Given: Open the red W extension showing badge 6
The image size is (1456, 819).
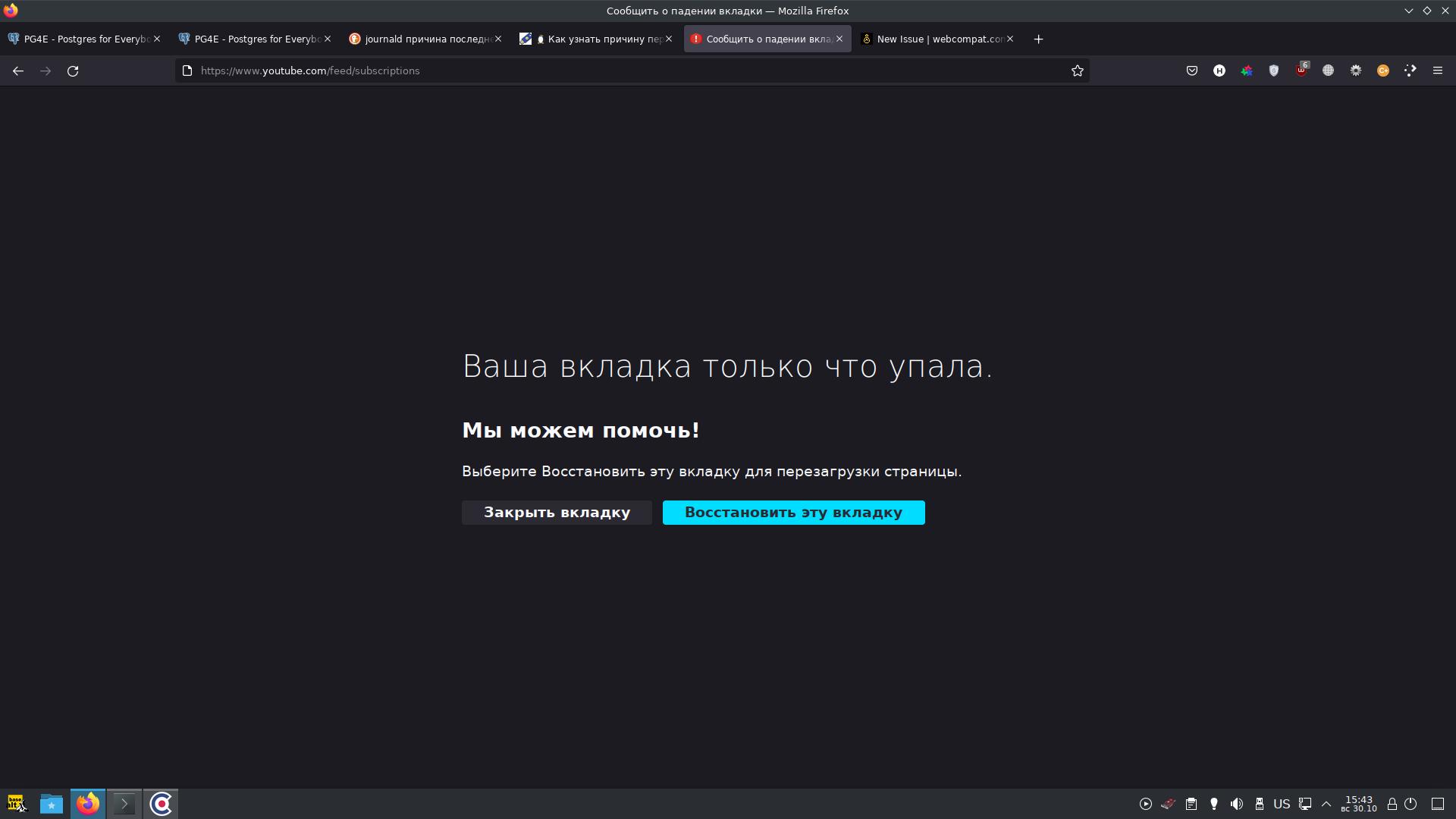Looking at the screenshot, I should pos(1302,71).
